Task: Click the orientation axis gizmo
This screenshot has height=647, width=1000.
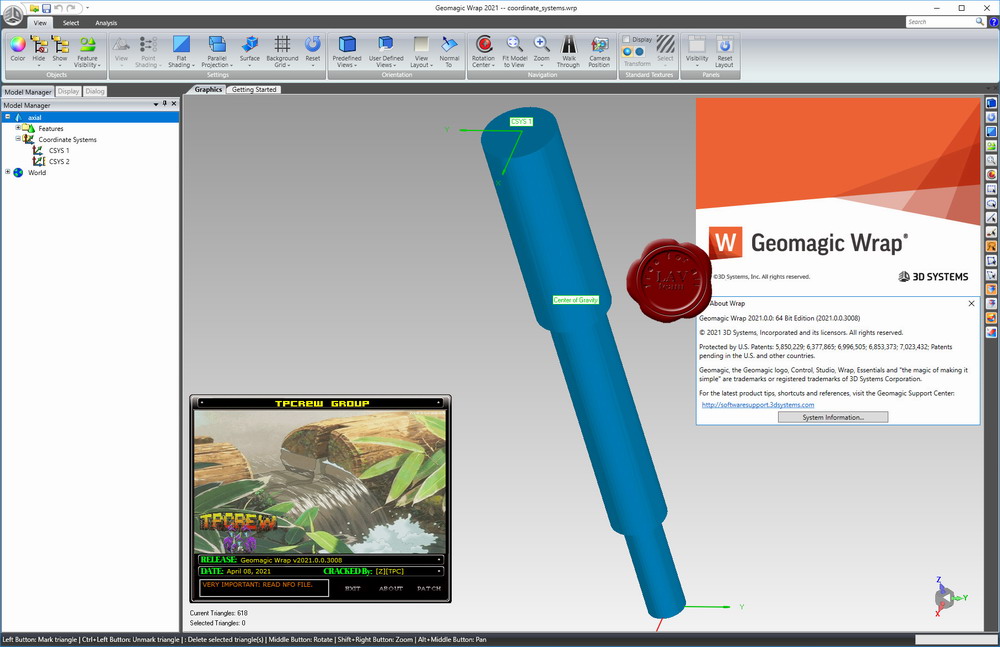Action: pos(949,597)
